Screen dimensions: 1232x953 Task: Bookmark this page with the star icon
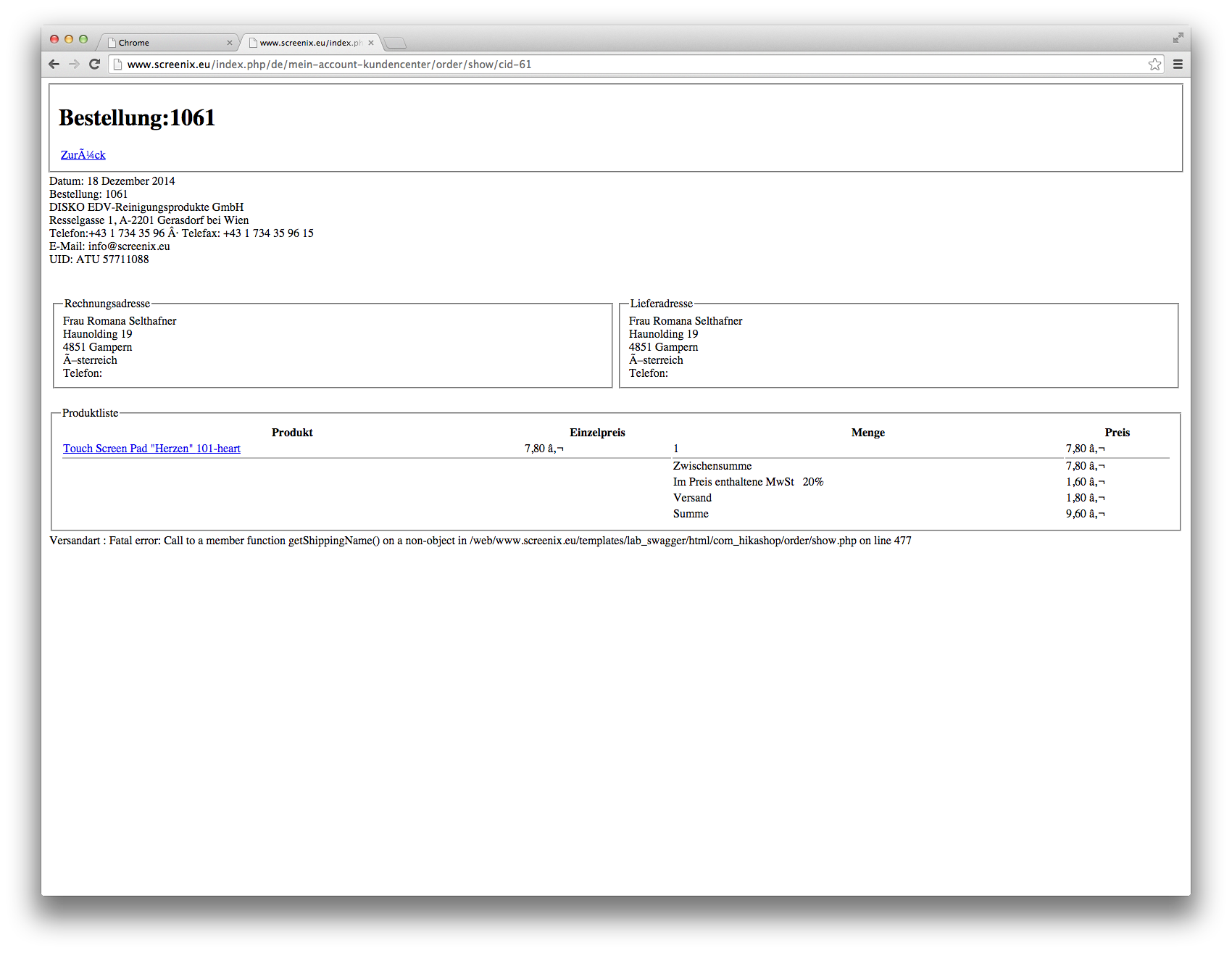pos(1154,64)
